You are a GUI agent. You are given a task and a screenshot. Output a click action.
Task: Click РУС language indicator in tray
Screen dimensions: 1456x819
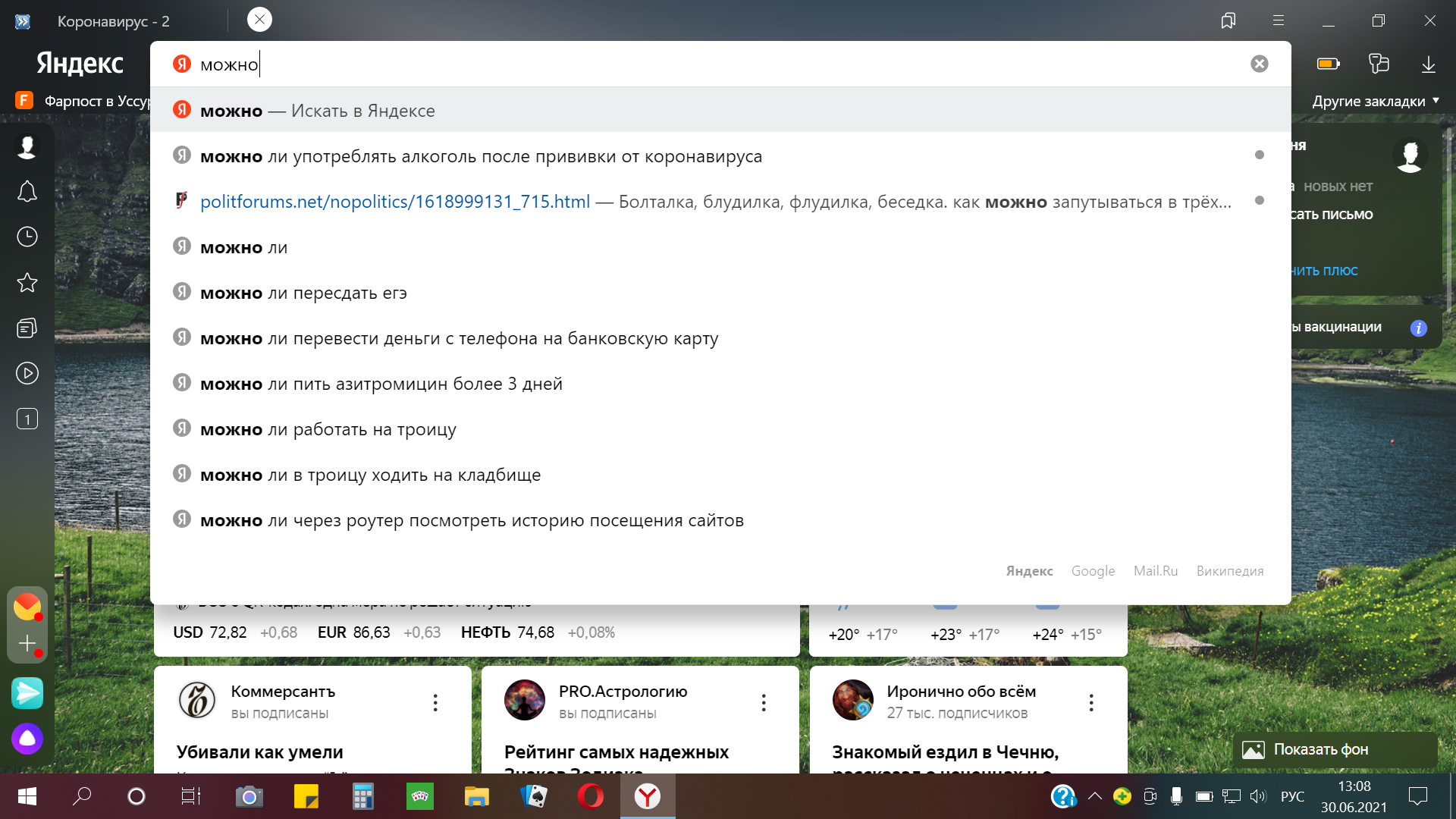[1292, 796]
